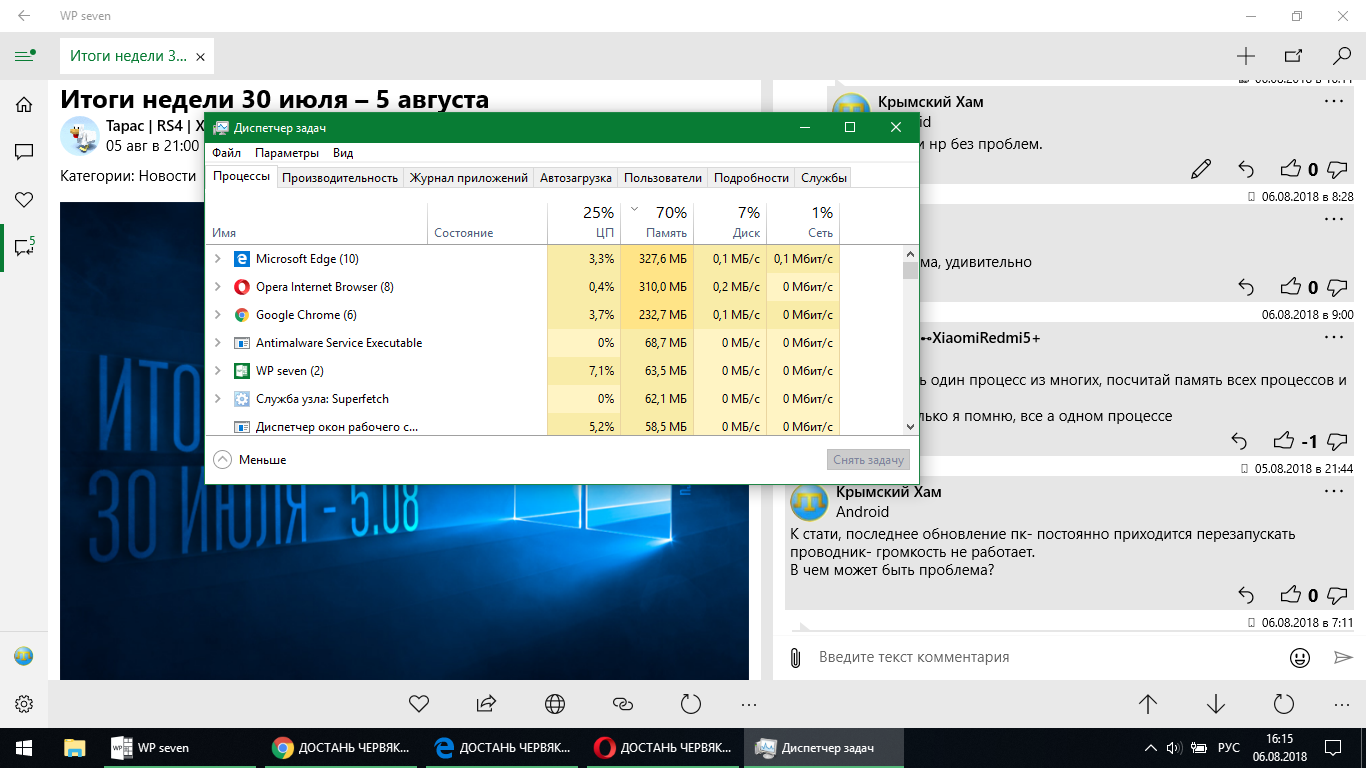The height and width of the screenshot is (768, 1366).
Task: Switch to Производительность tab
Action: (x=340, y=178)
